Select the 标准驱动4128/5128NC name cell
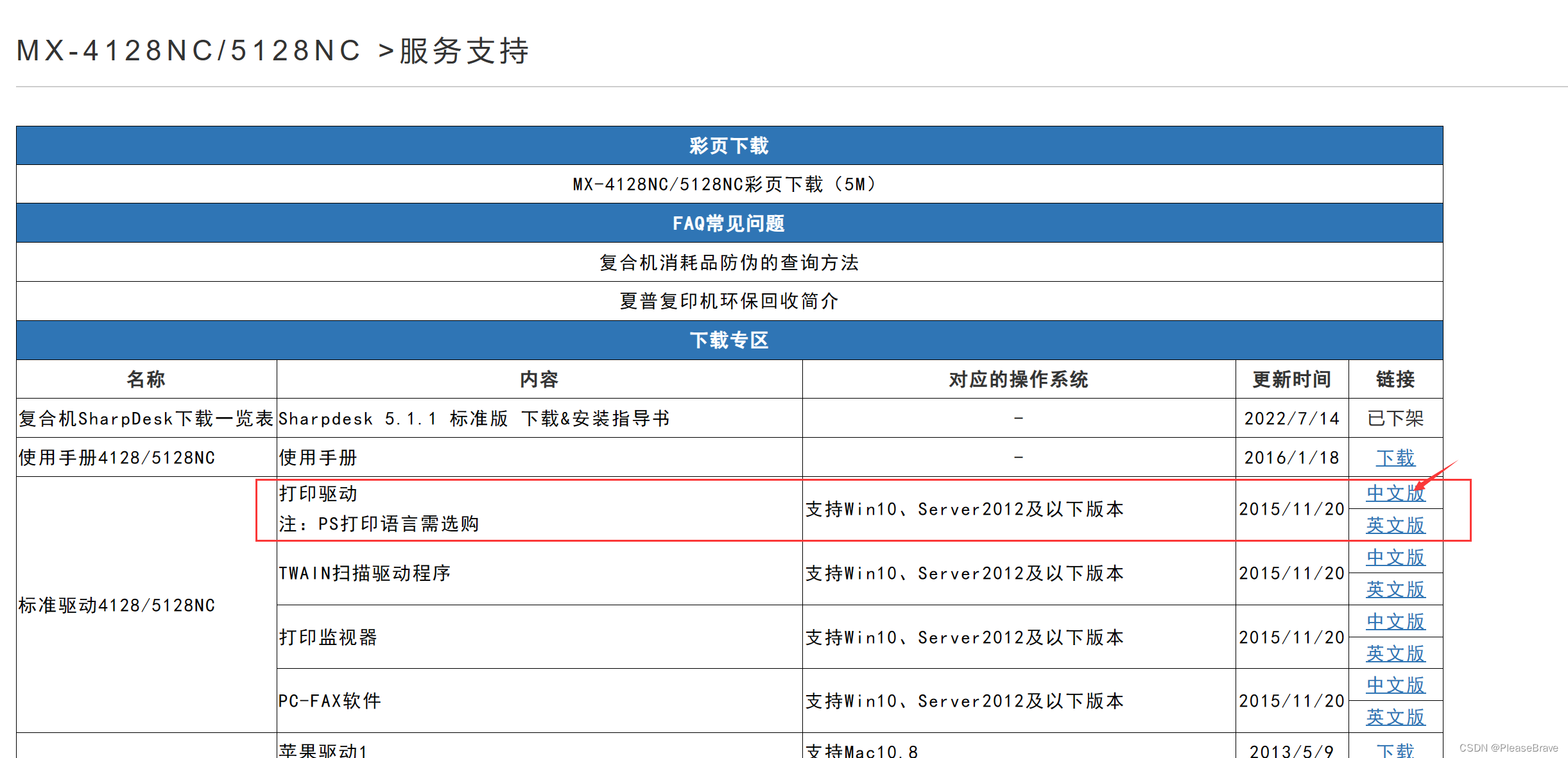This screenshot has width=1568, height=758. [x=146, y=605]
